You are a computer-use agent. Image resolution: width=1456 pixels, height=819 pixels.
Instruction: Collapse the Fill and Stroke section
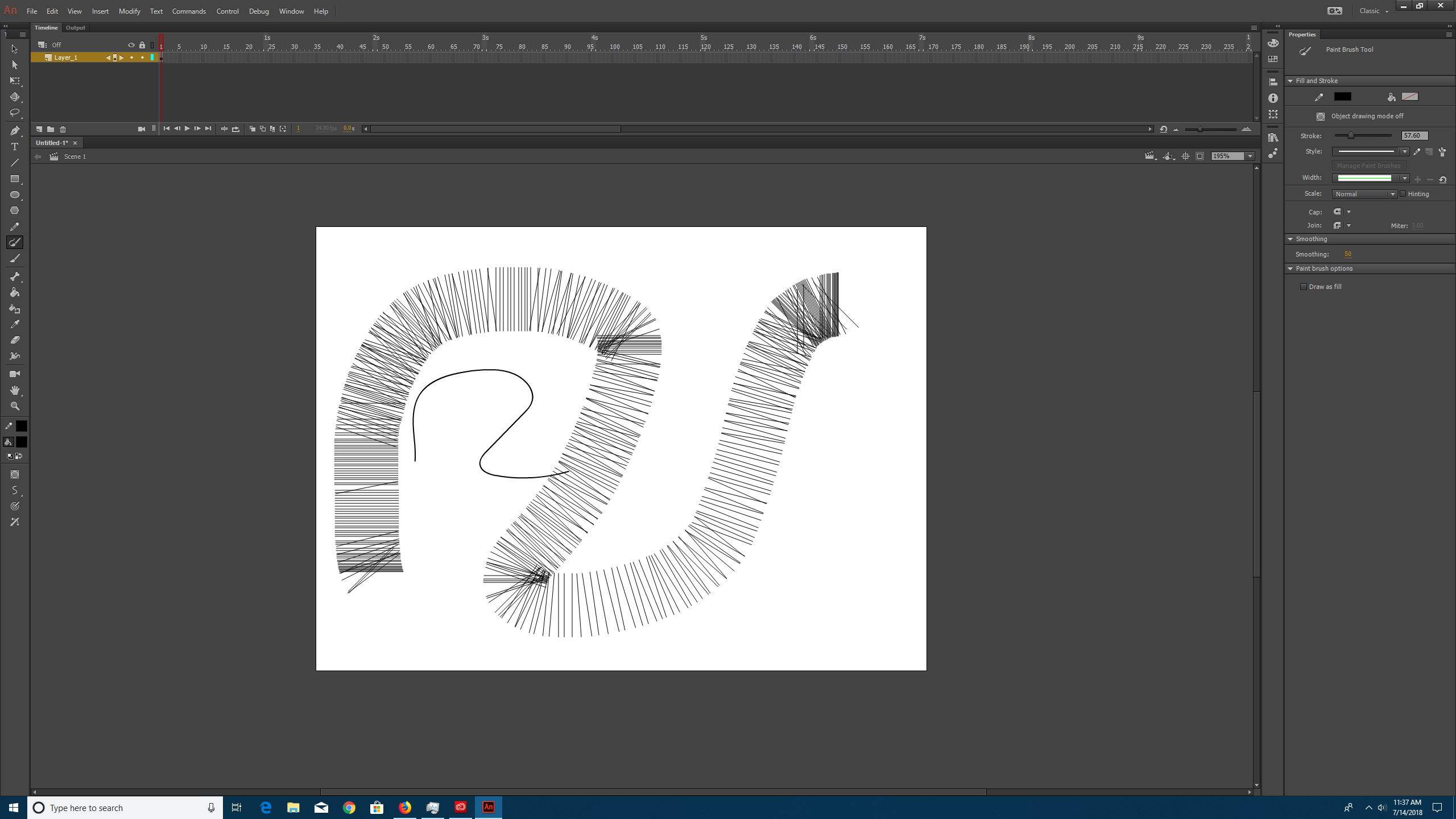pyautogui.click(x=1290, y=81)
